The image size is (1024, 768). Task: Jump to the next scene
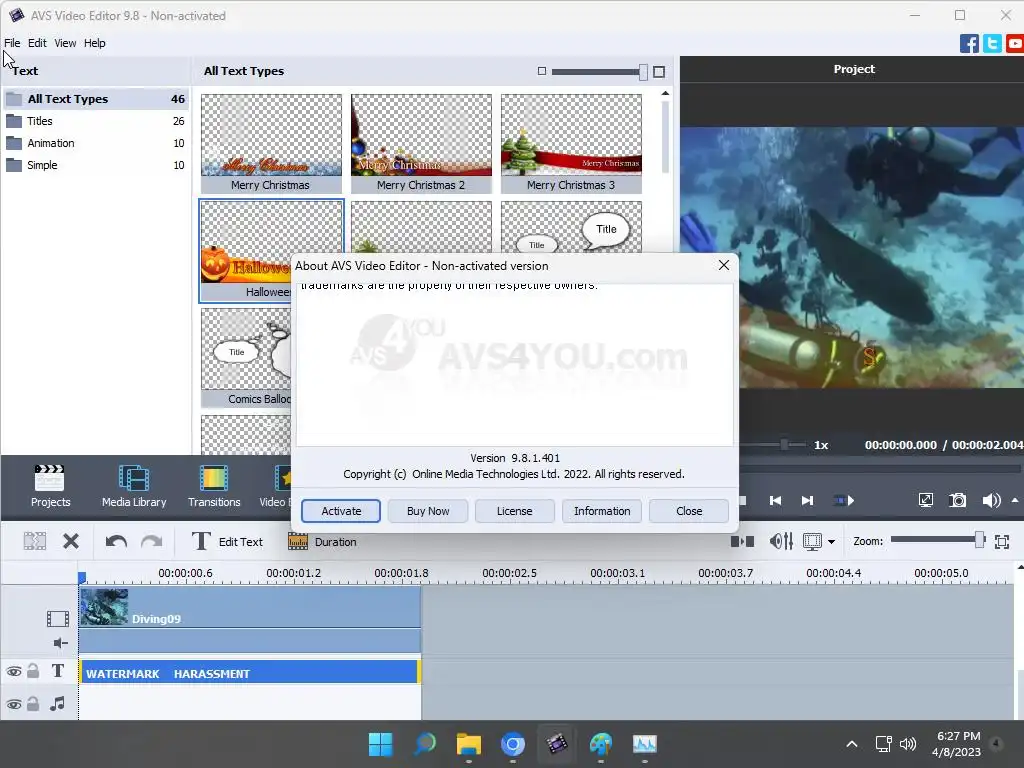click(x=844, y=500)
